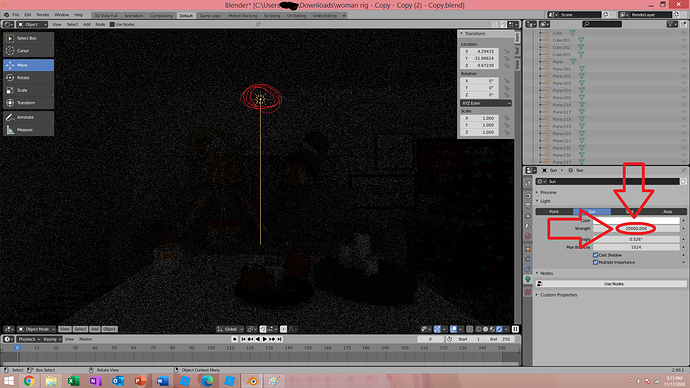
Task: Click the Max Bounces 1024 field
Action: 636,247
